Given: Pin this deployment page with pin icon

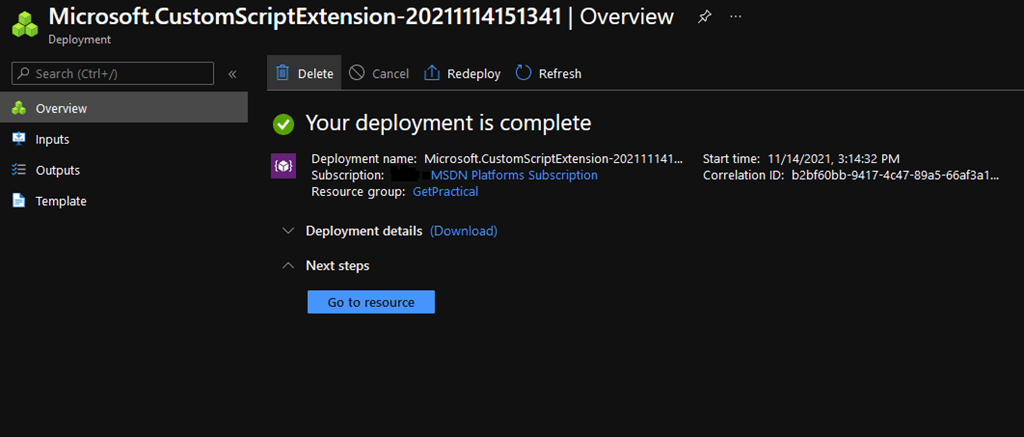Looking at the screenshot, I should pyautogui.click(x=704, y=18).
